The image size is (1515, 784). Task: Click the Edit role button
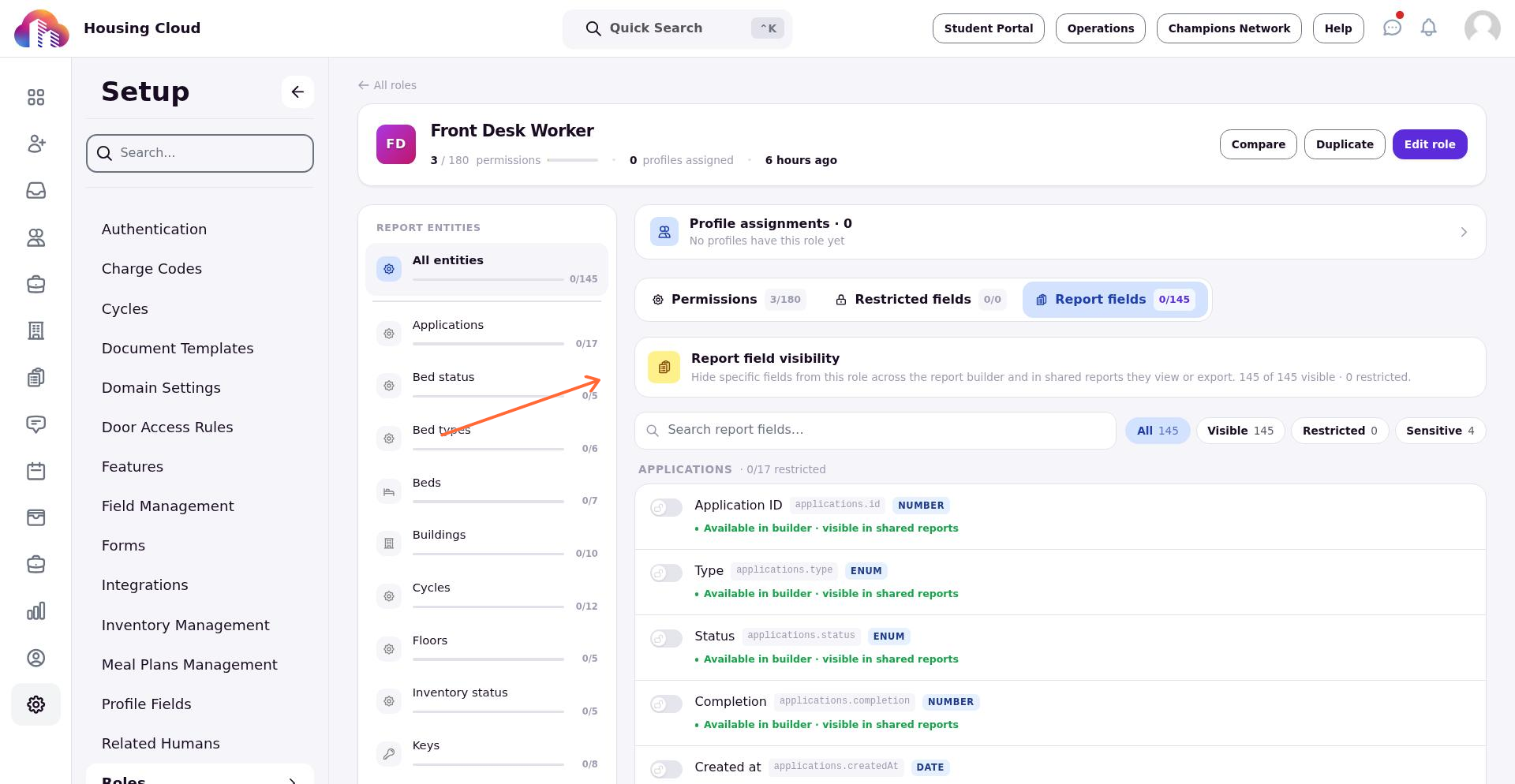[x=1430, y=144]
